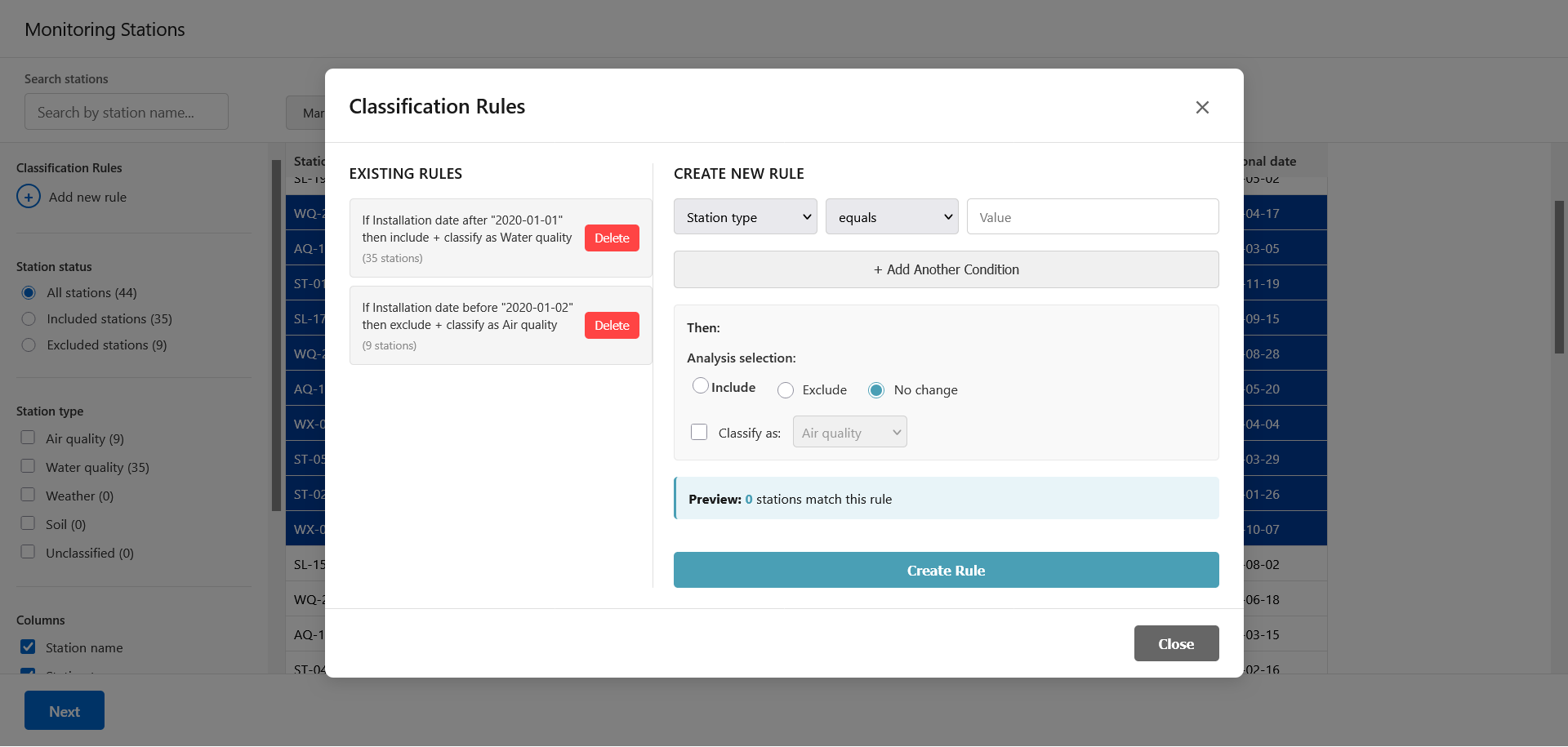
Task: Click the Next button on main page
Action: click(x=65, y=711)
